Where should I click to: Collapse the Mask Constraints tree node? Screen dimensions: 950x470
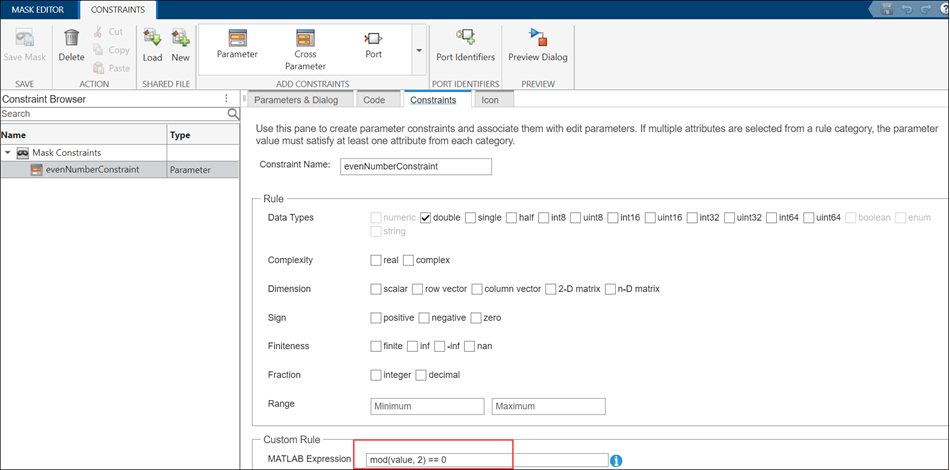pos(7,153)
